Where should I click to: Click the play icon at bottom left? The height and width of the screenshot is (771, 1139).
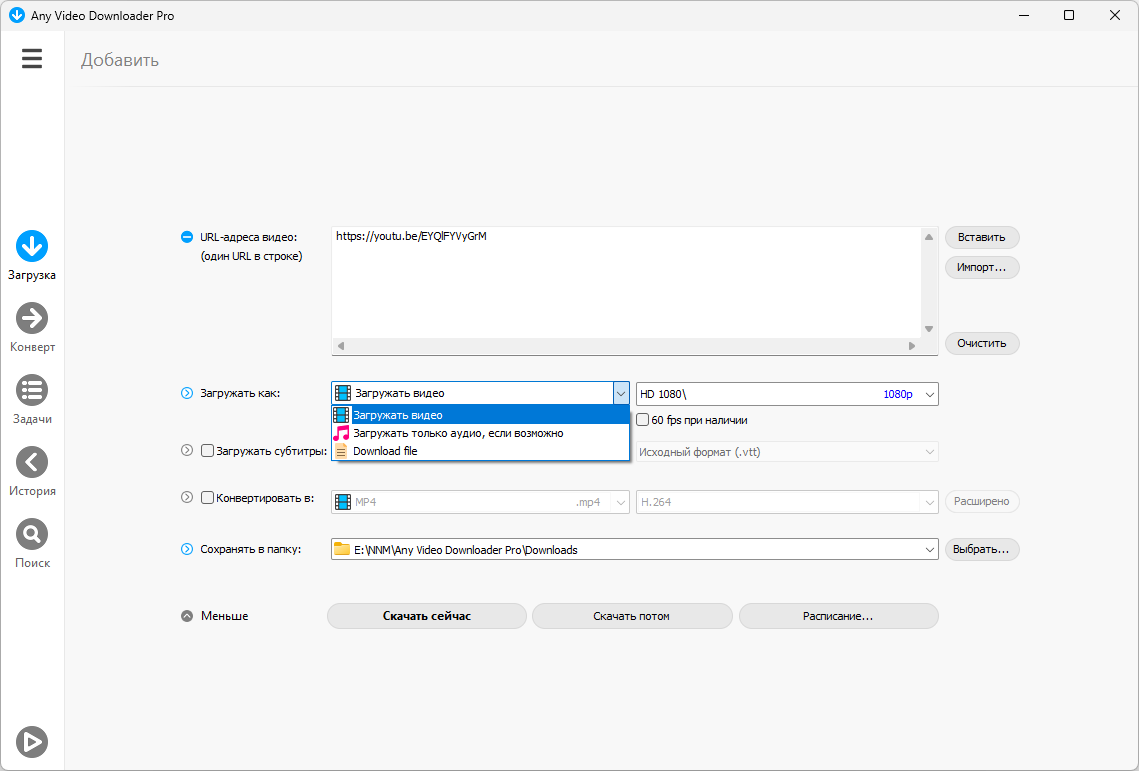coord(32,741)
